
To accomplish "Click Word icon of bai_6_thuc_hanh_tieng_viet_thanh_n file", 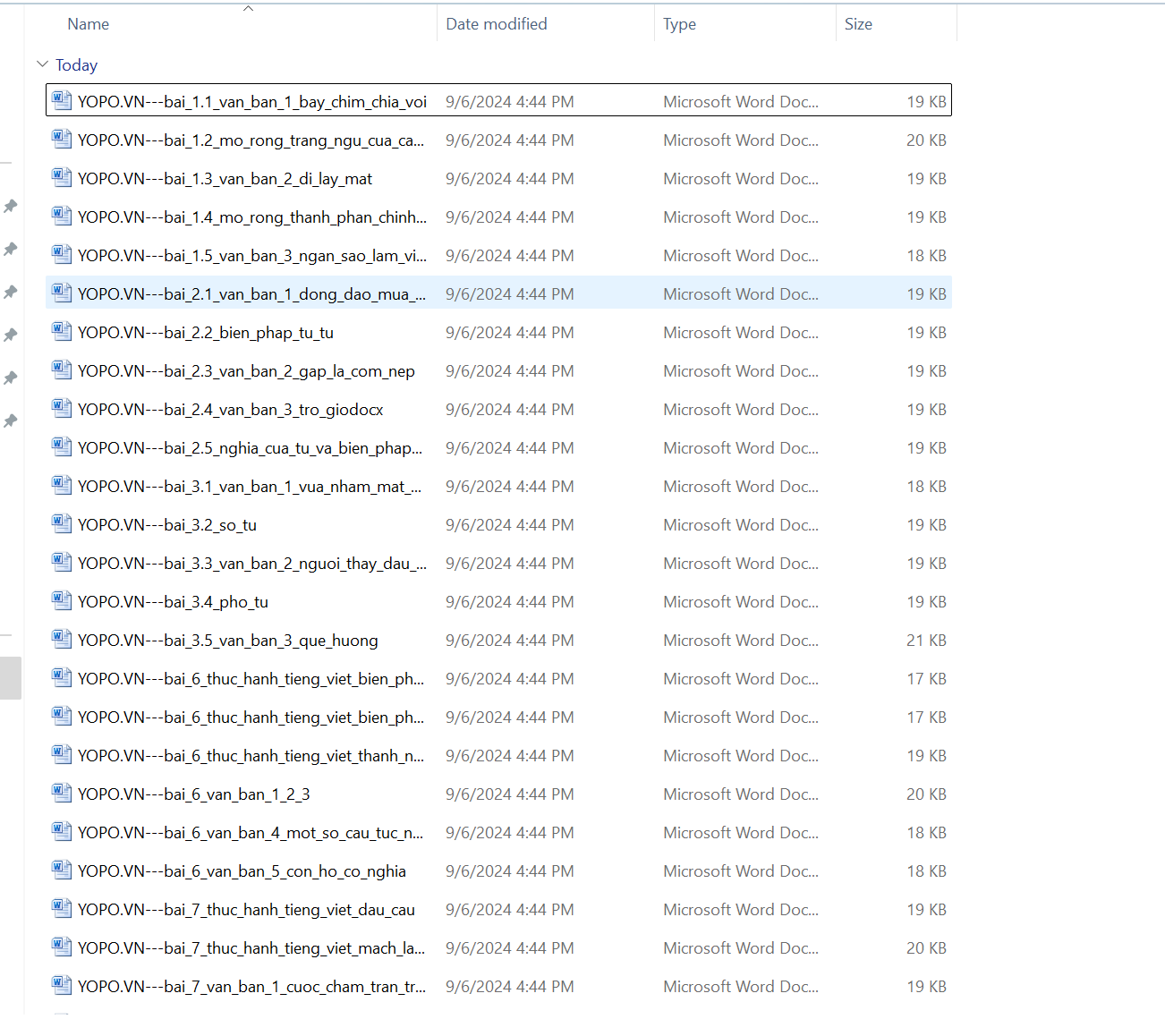I will point(62,754).
